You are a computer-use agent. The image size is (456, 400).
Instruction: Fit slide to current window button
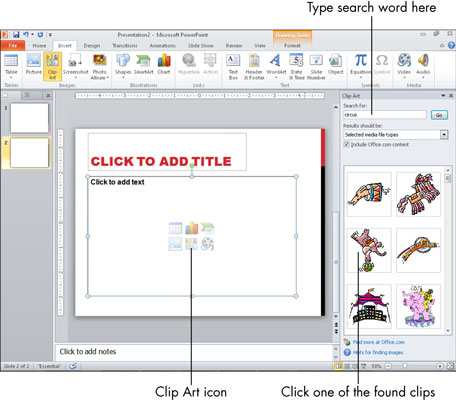coord(450,366)
